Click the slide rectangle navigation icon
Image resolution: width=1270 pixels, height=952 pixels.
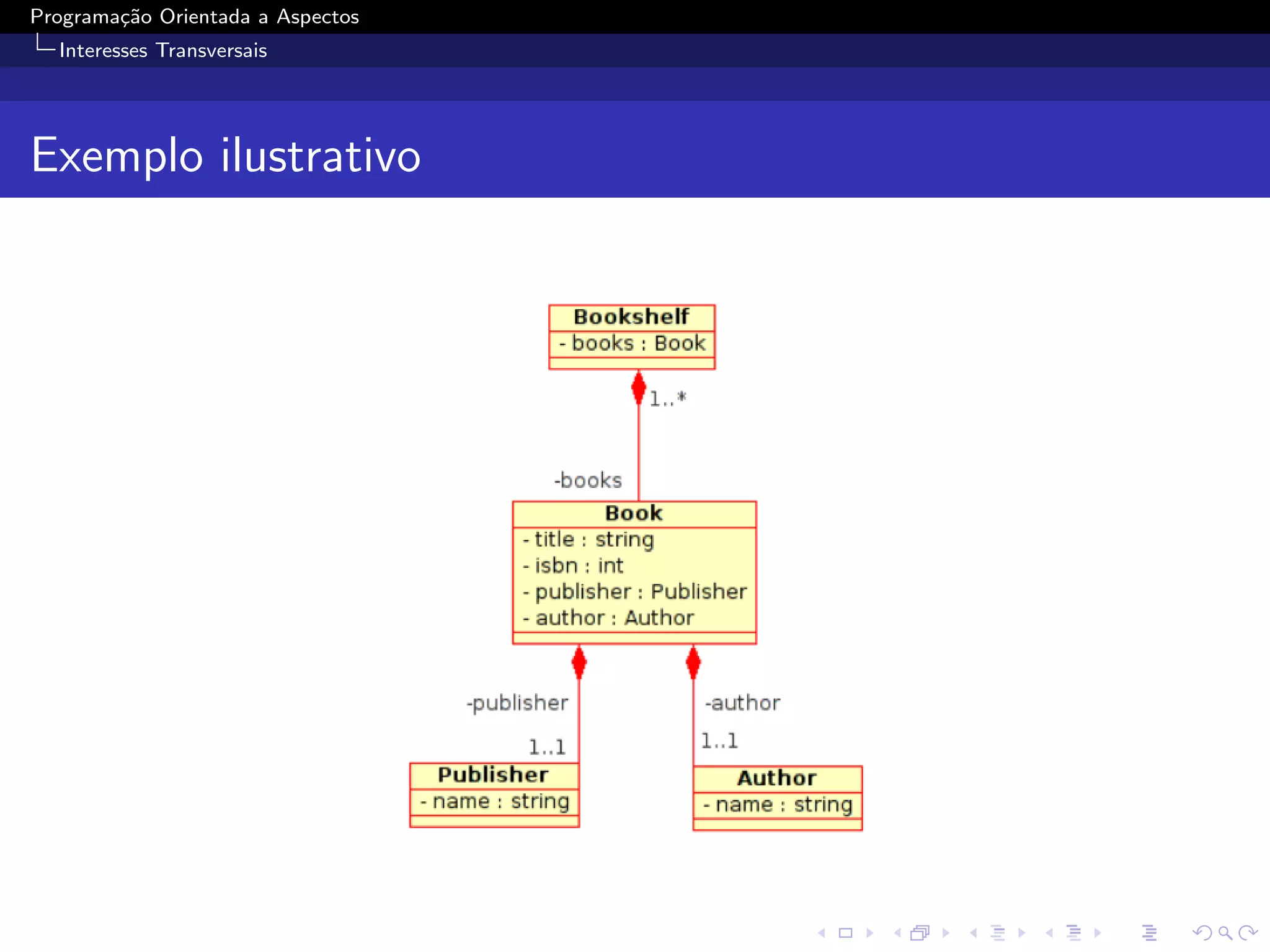[846, 933]
